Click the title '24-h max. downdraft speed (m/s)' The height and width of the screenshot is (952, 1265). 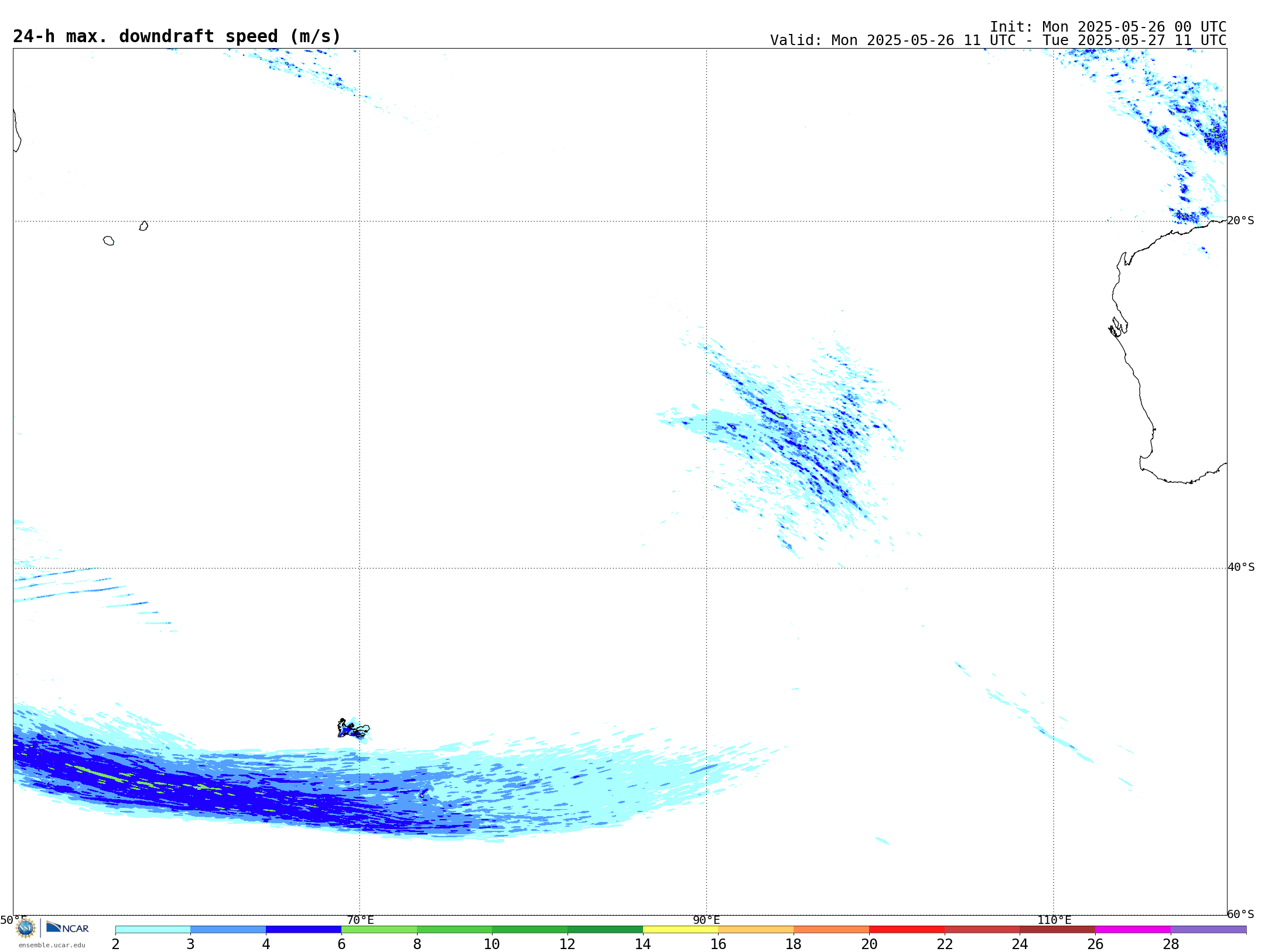click(176, 36)
